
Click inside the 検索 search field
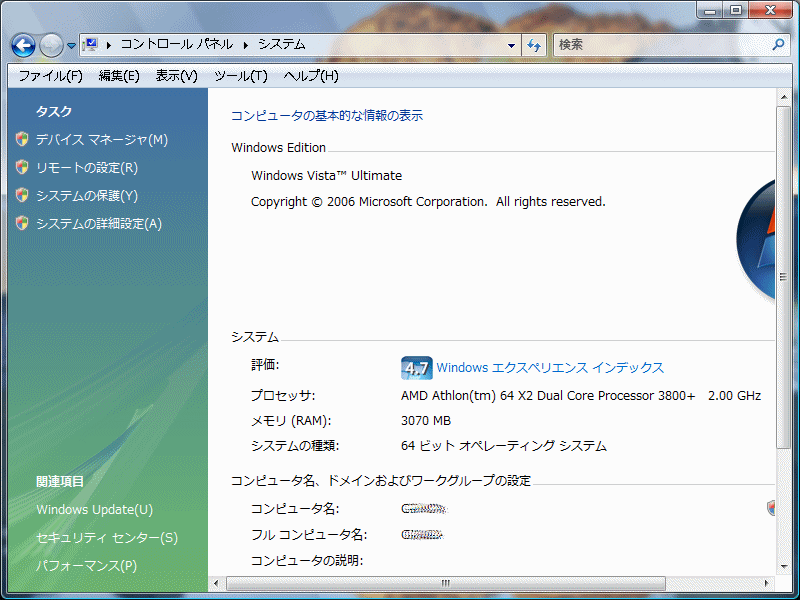pos(660,45)
